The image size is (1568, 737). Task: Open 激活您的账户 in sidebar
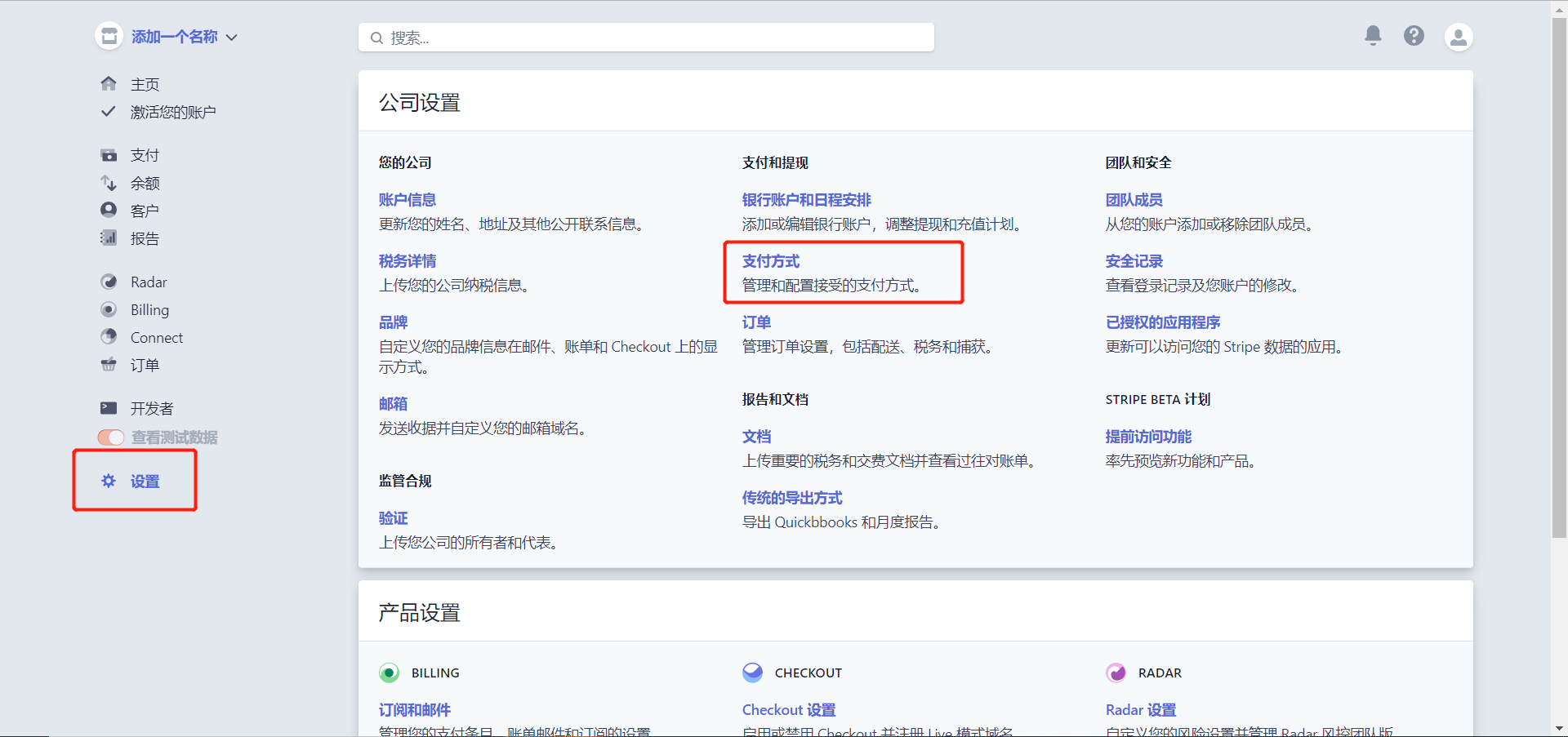(173, 112)
